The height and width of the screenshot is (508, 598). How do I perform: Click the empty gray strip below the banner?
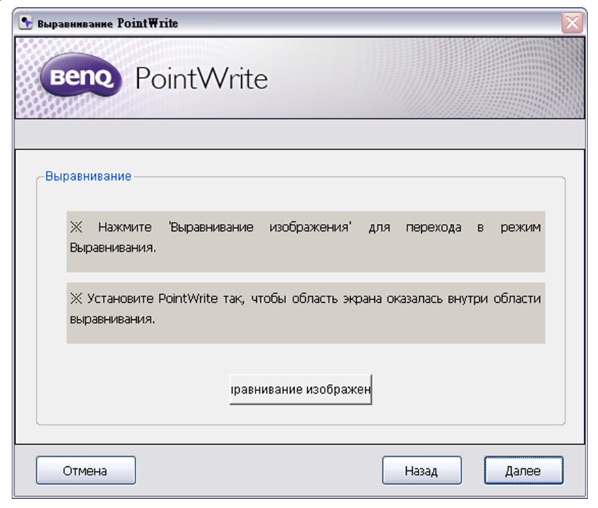300,133
